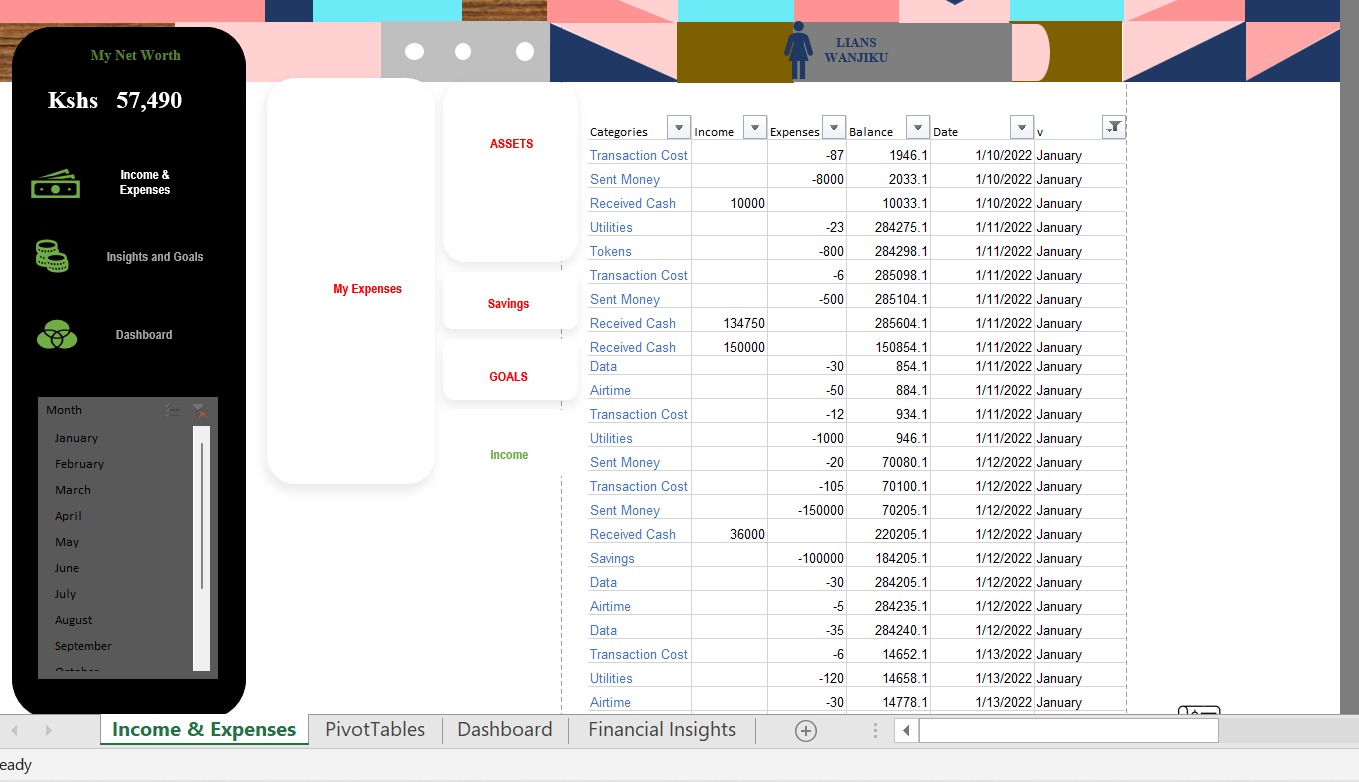Screen dimensions: 1359x782
Task: Select the Income & Expenses wallet icon
Action: coord(54,183)
